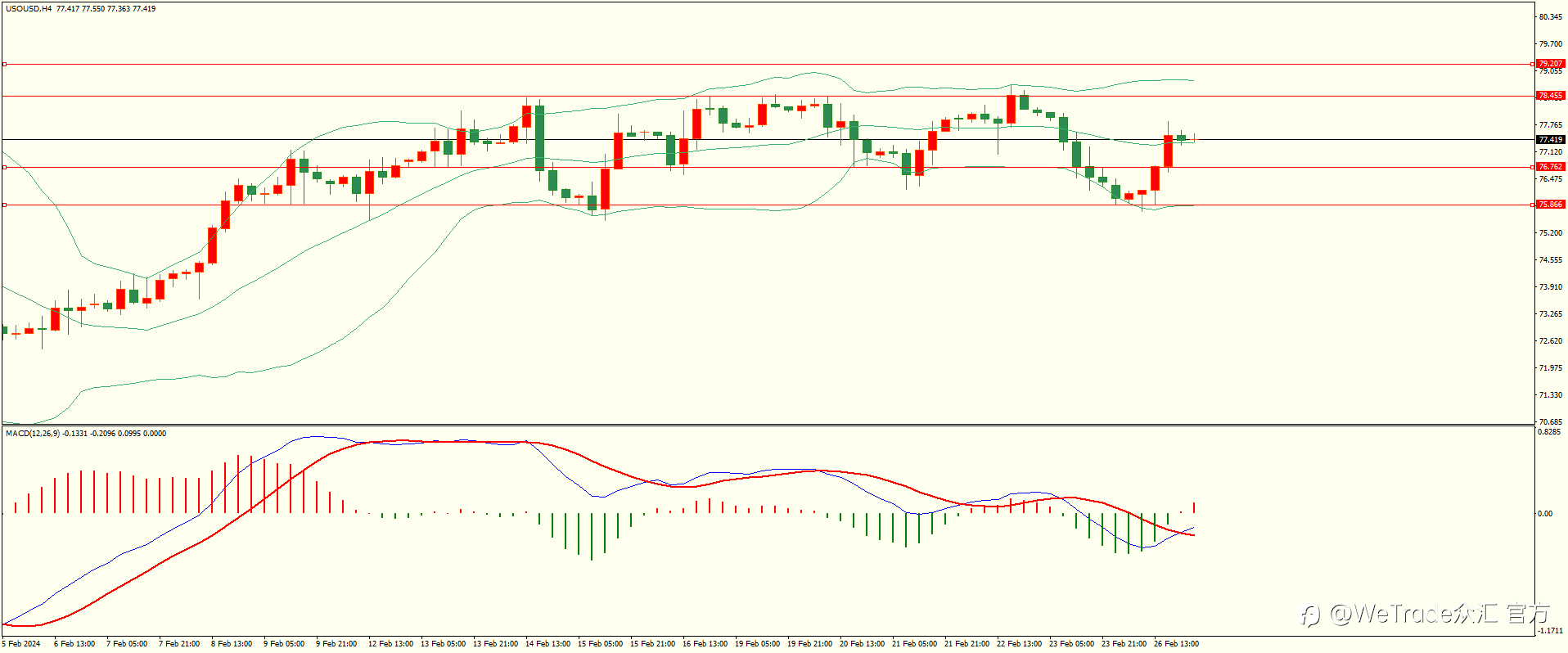Click the 72.620 price axis value
Viewport: 1568px width, 653px height.
[1550, 341]
